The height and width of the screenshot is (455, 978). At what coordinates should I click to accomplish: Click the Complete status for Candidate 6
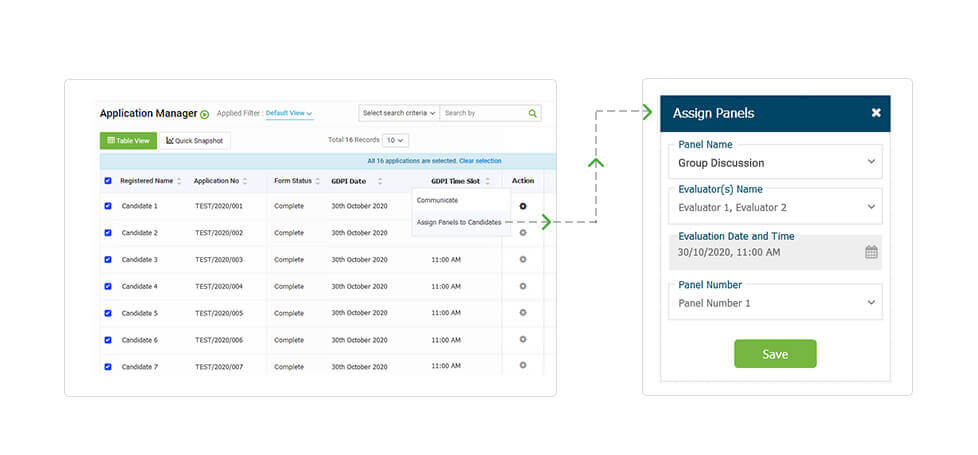coord(289,340)
